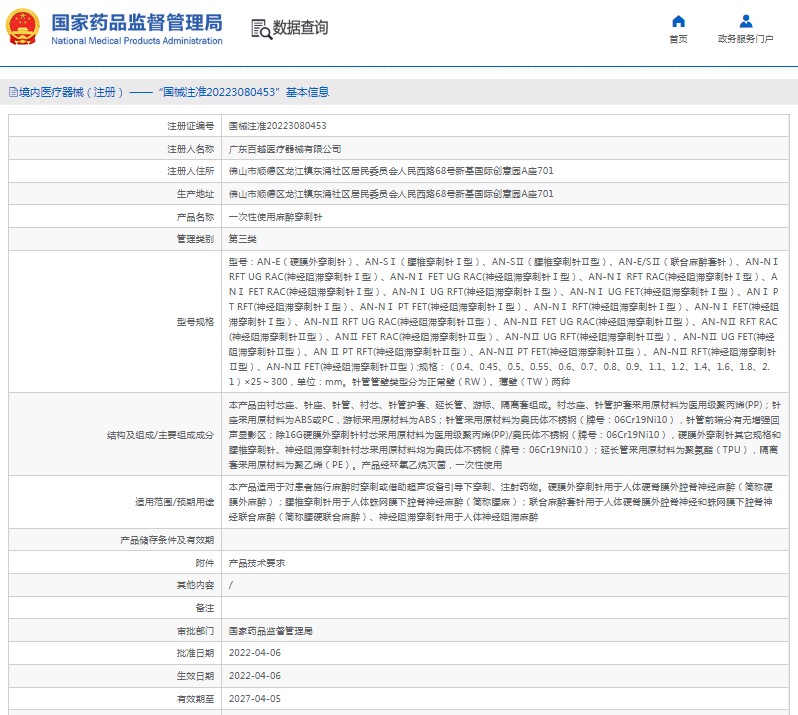
Task: Click the document icon before 境内医疗器械
Action: coord(13,92)
